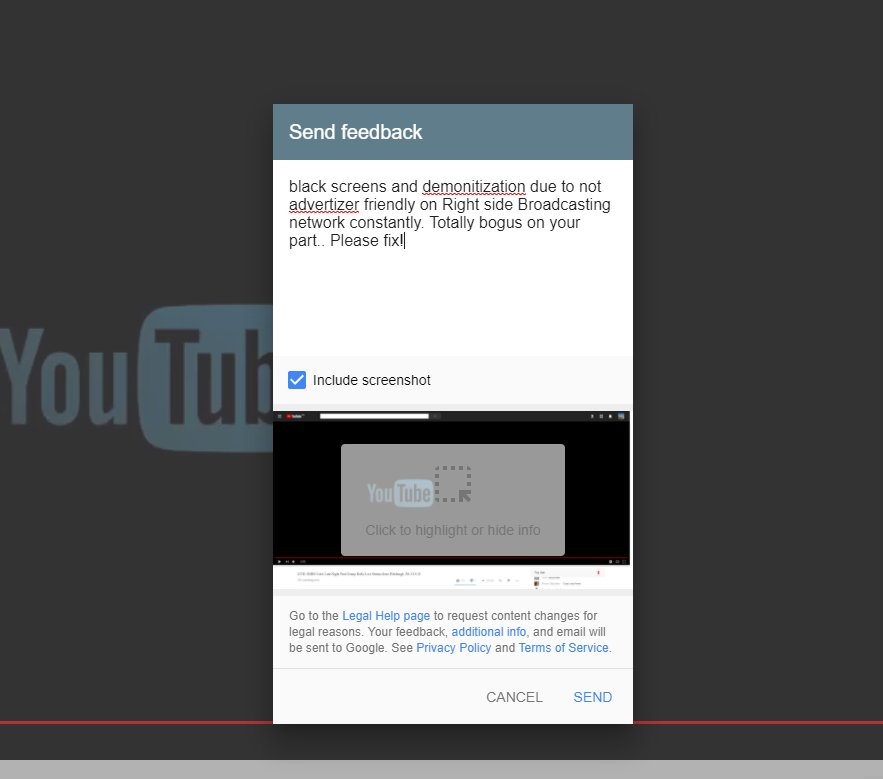Click the screenshot preview to highlight info
Viewport: 883px width, 779px height.
(x=452, y=500)
